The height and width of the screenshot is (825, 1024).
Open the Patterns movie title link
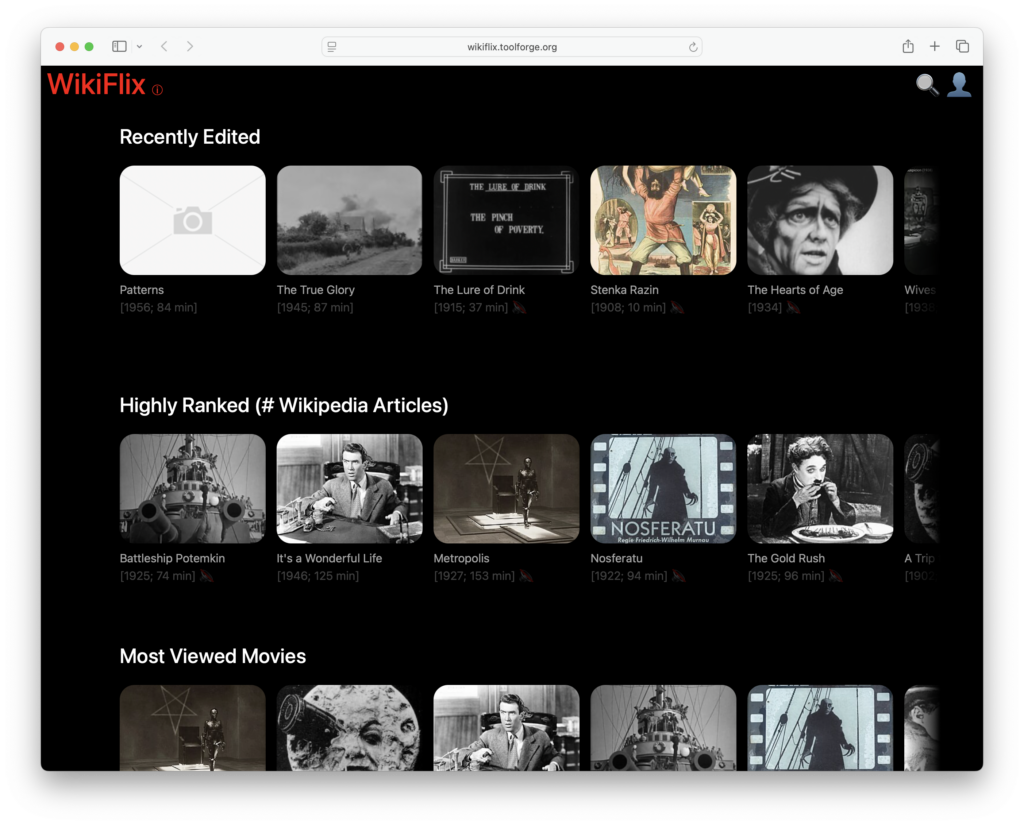click(x=142, y=290)
